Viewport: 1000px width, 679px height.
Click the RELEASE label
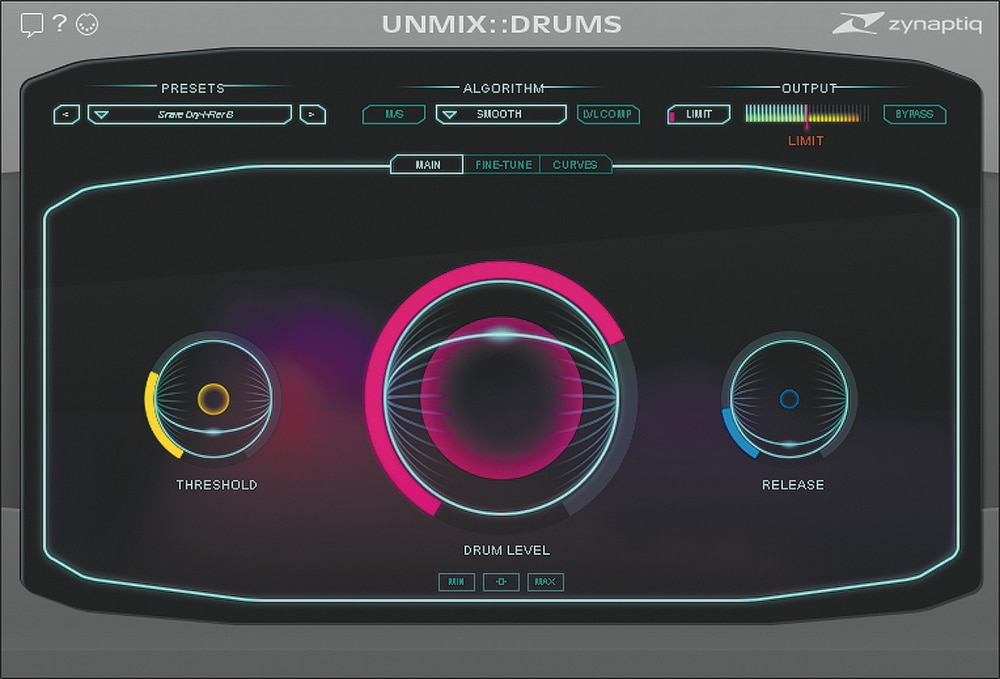pos(793,485)
